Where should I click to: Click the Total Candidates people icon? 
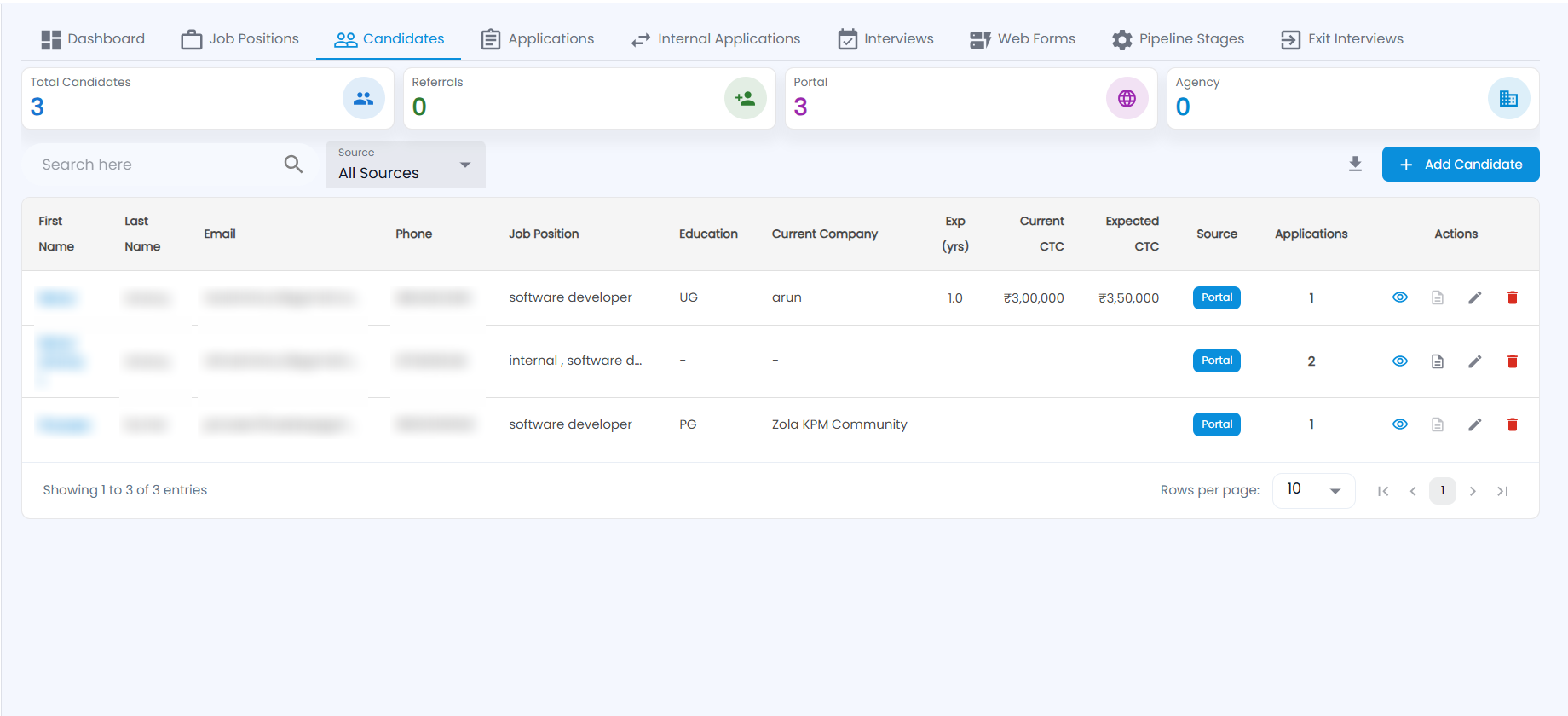tap(364, 99)
